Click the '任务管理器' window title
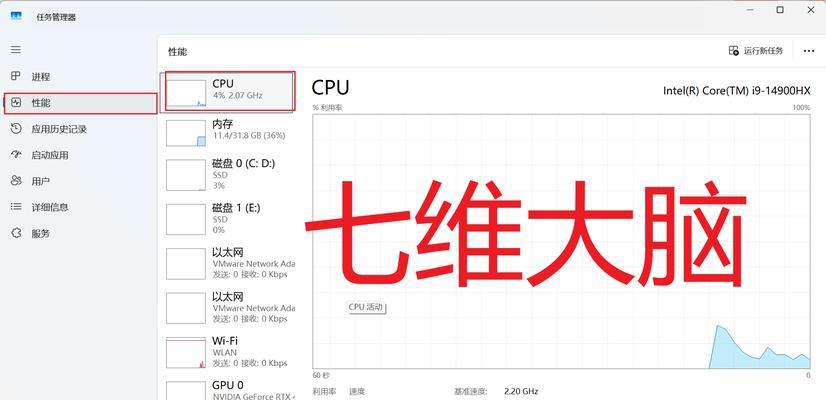Image resolution: width=826 pixels, height=400 pixels. pyautogui.click(x=56, y=17)
